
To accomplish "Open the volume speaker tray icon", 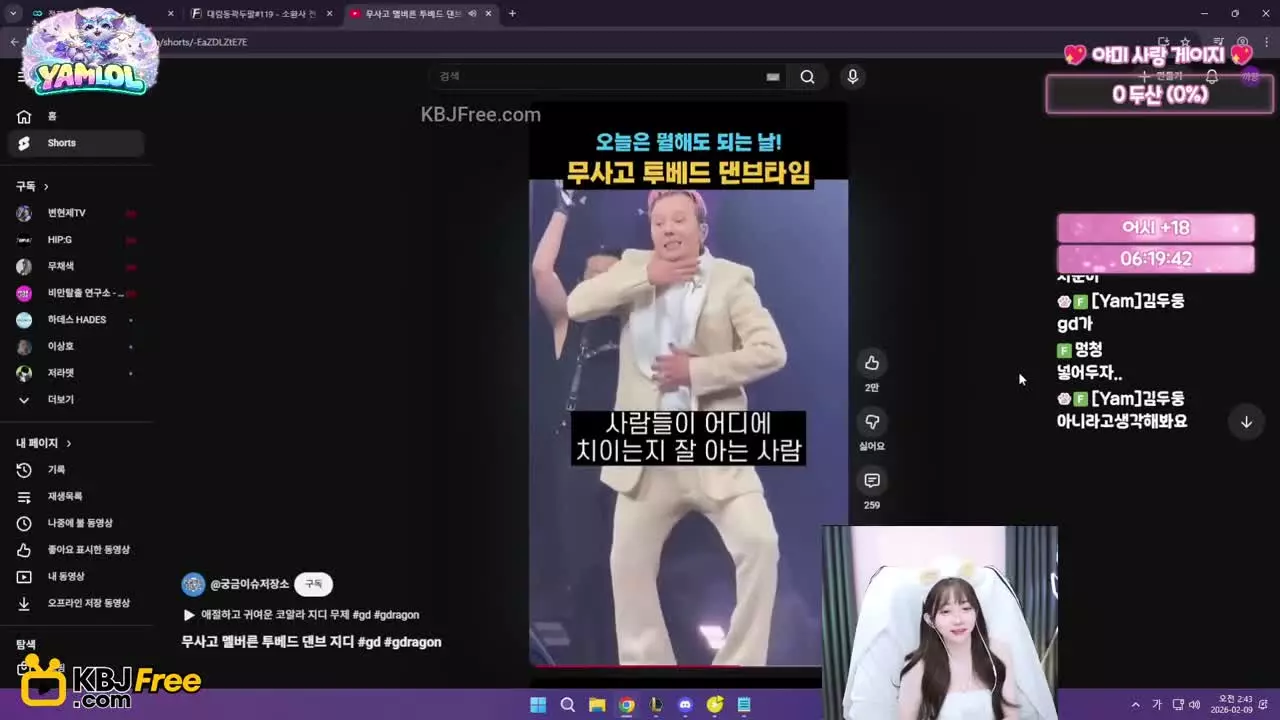I will pyautogui.click(x=1194, y=705).
